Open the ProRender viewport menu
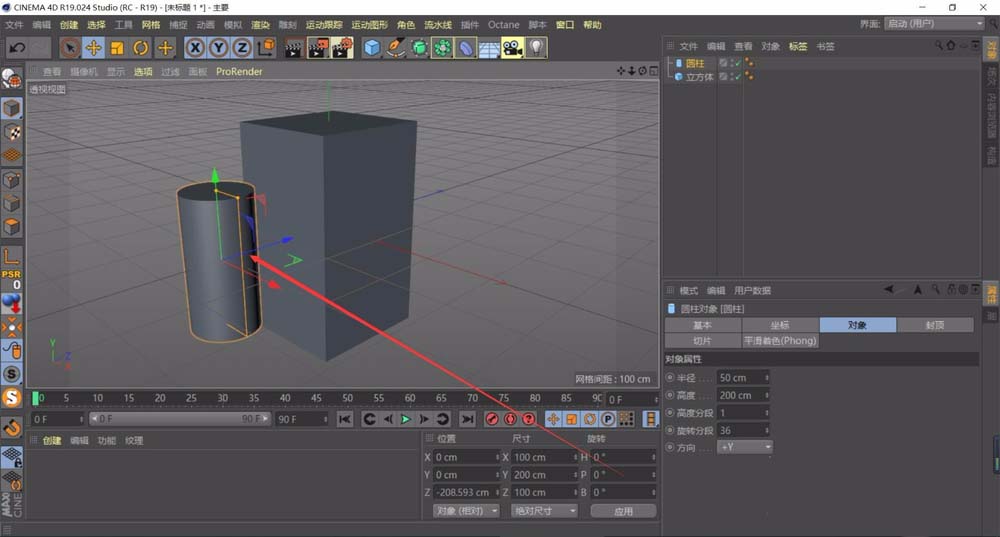 coord(239,71)
